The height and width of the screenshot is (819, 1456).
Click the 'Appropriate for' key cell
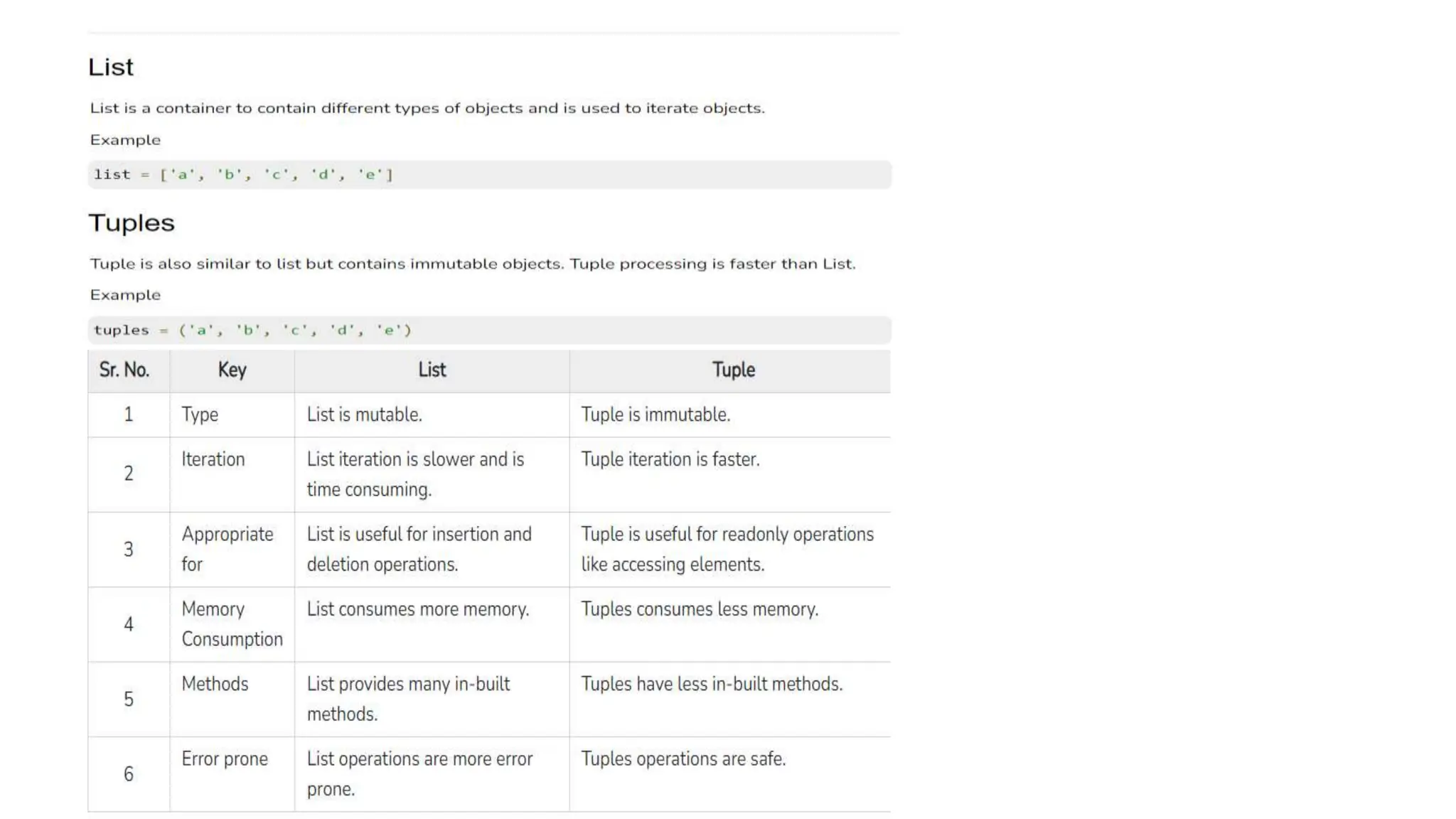coord(232,550)
